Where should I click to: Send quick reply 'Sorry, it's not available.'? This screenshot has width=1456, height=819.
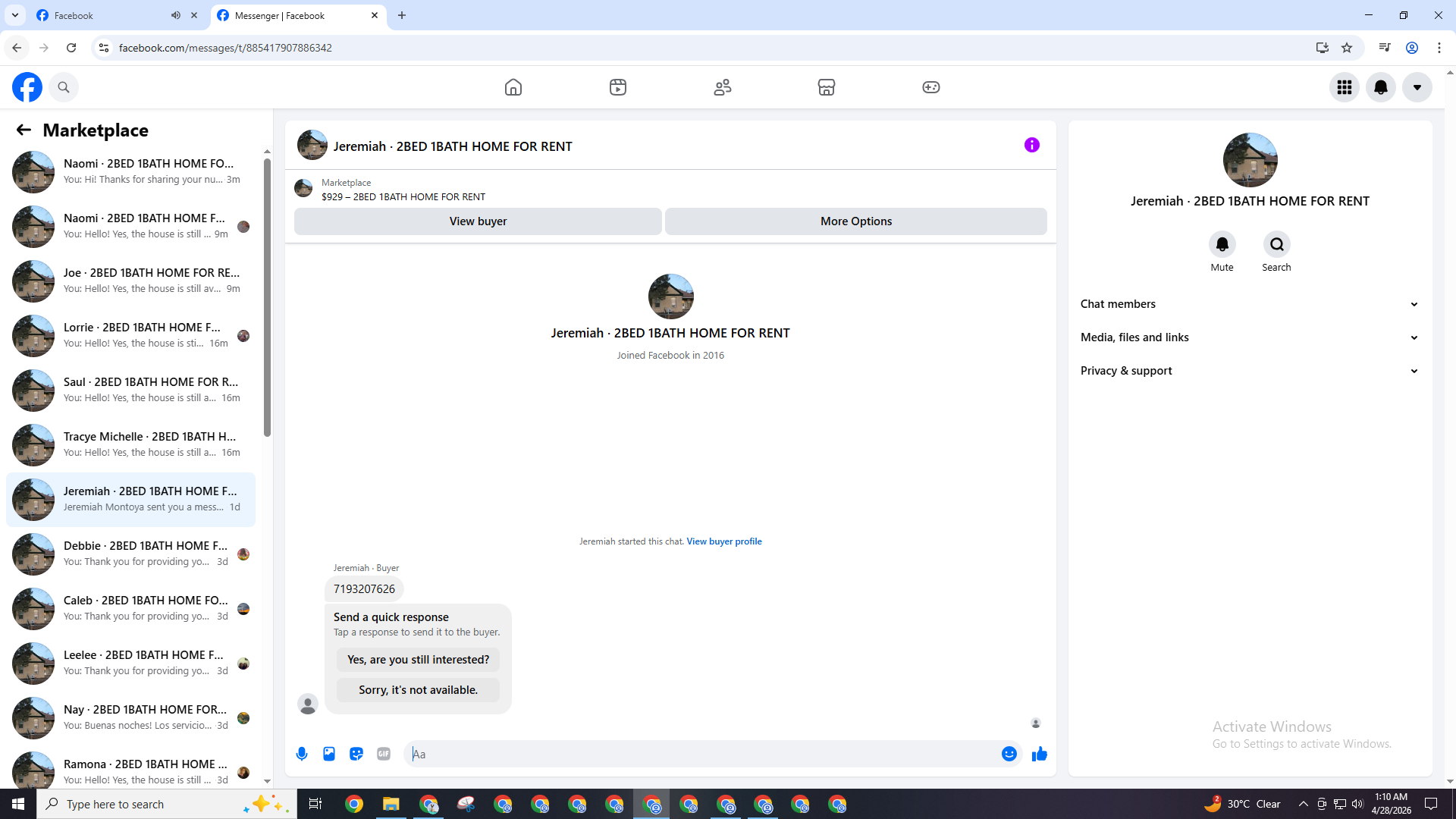(x=419, y=690)
